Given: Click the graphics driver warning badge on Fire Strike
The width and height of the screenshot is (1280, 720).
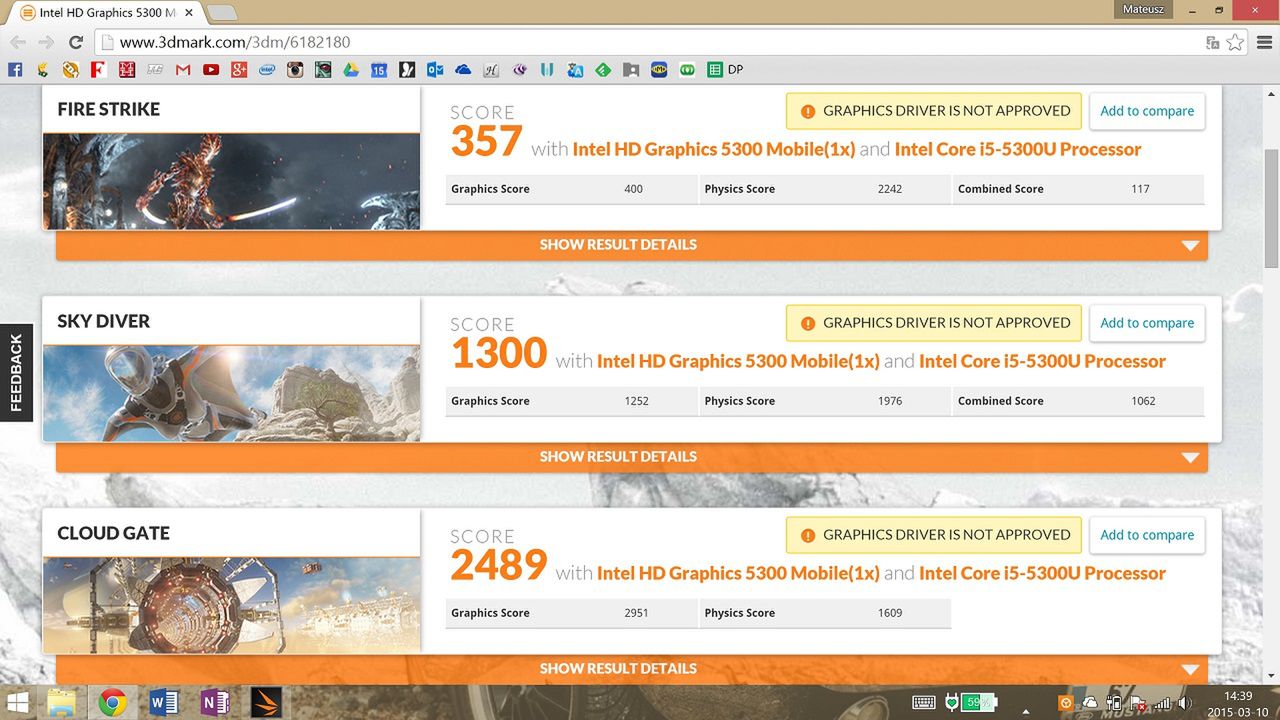Looking at the screenshot, I should [x=932, y=111].
